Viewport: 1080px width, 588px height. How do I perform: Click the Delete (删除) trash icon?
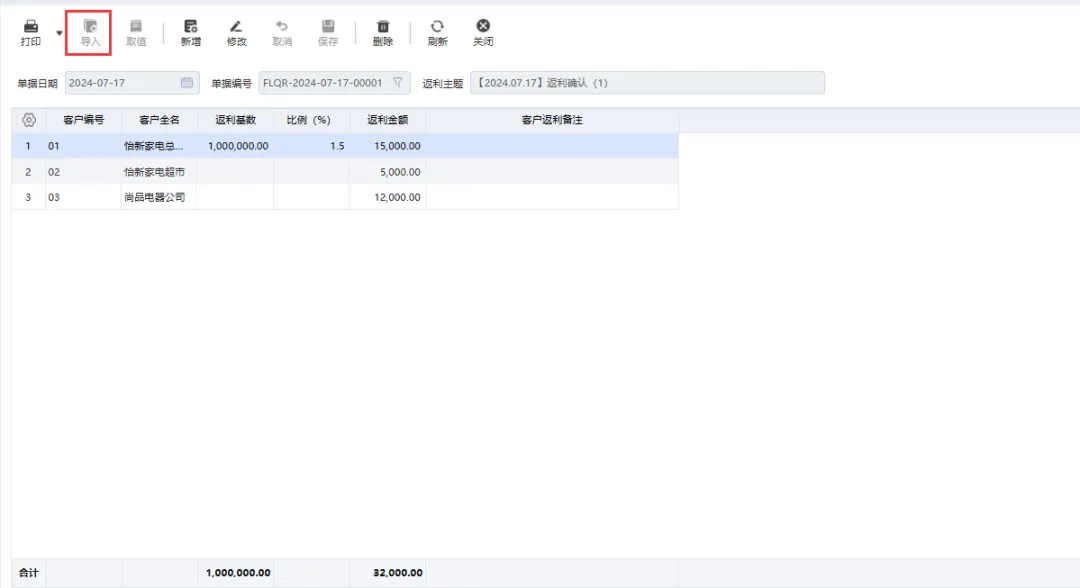pyautogui.click(x=382, y=27)
